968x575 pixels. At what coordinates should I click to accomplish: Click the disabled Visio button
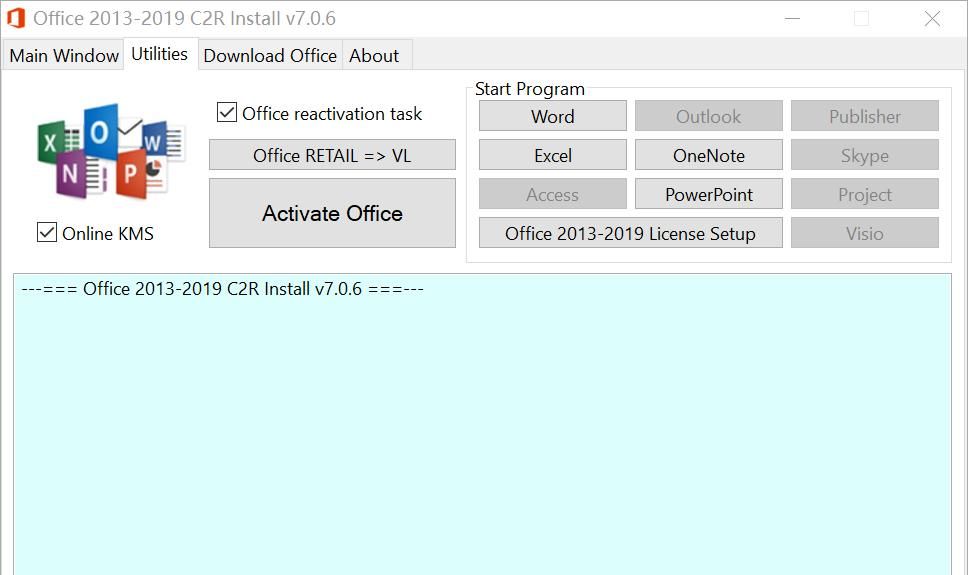coord(865,233)
